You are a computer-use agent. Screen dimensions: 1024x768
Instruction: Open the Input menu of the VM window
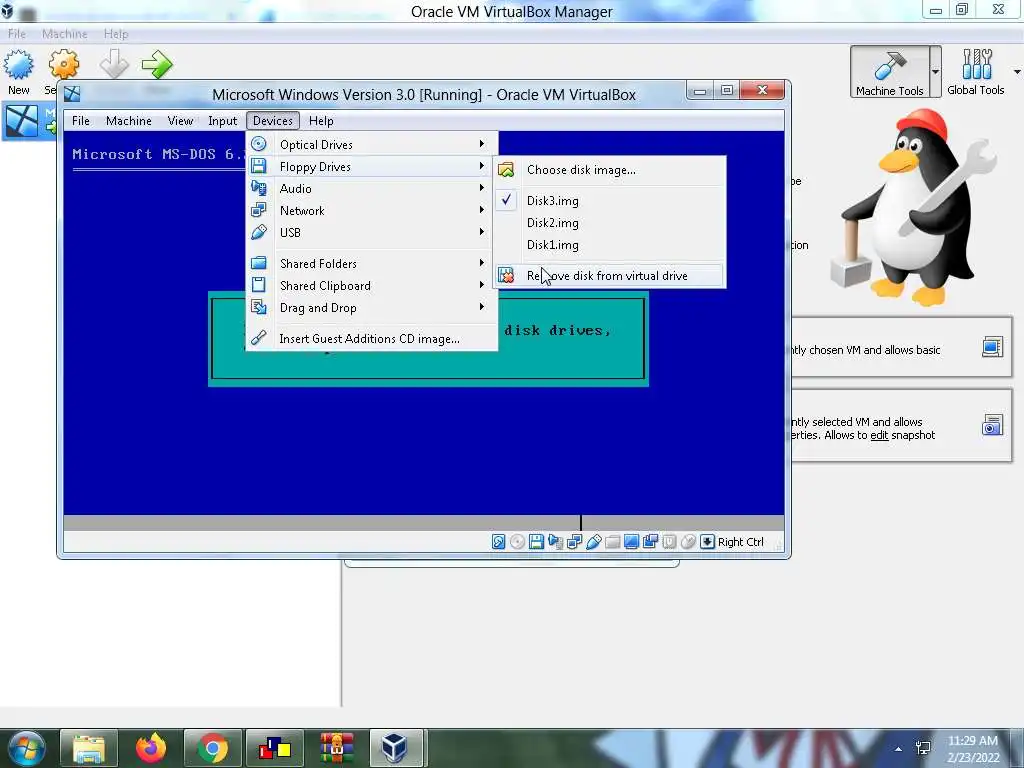tap(223, 121)
